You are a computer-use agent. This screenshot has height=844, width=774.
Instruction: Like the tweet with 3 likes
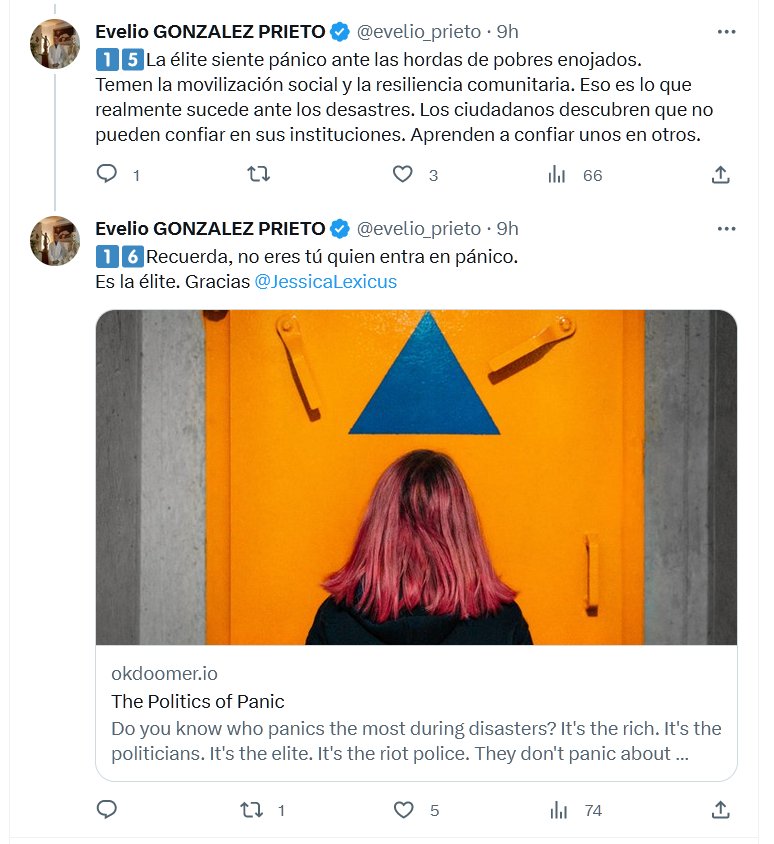pos(402,175)
